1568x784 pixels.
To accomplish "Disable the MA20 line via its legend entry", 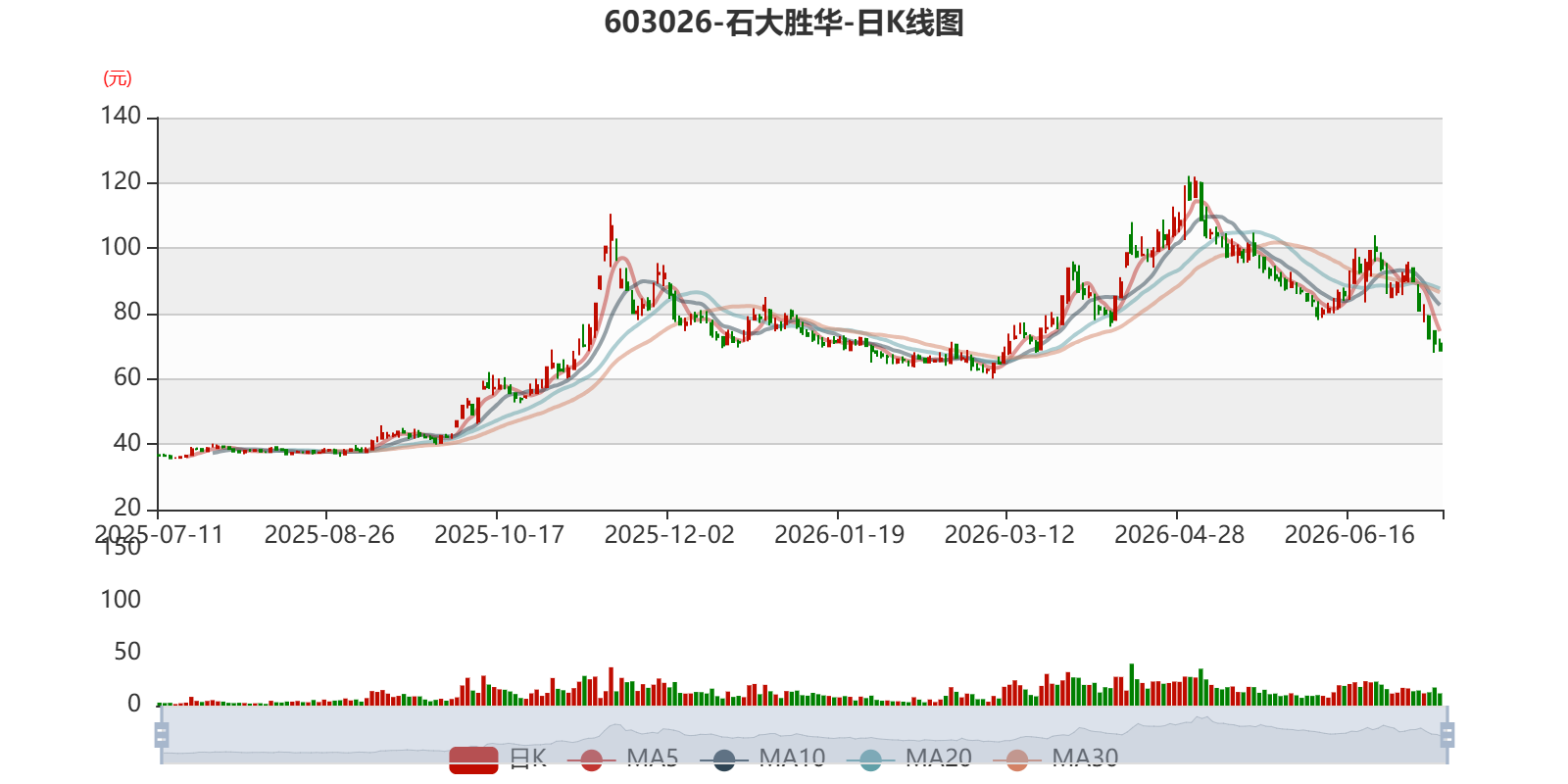I will click(909, 759).
